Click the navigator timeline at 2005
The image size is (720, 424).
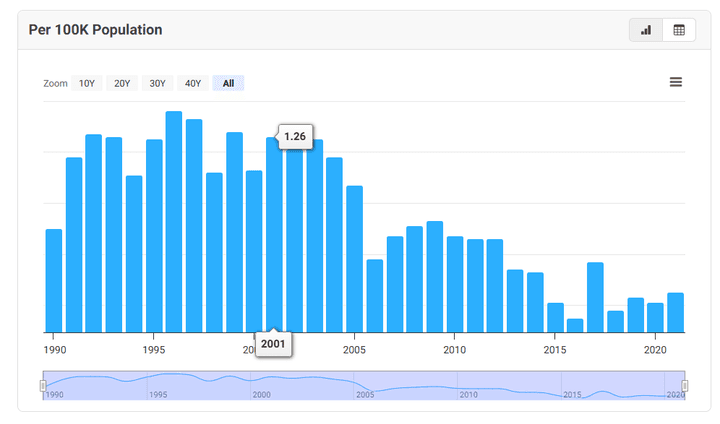point(364,385)
